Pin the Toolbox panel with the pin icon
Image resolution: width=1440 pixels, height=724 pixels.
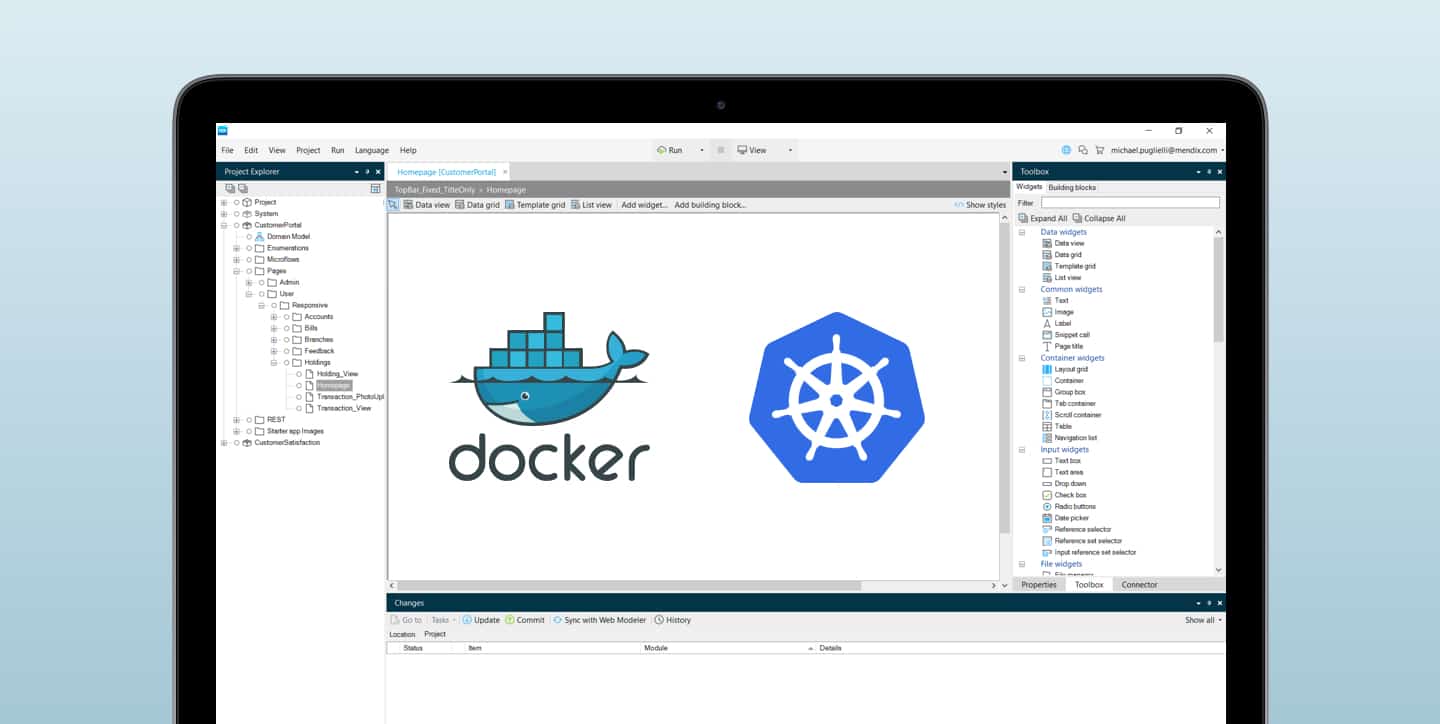(x=1208, y=170)
